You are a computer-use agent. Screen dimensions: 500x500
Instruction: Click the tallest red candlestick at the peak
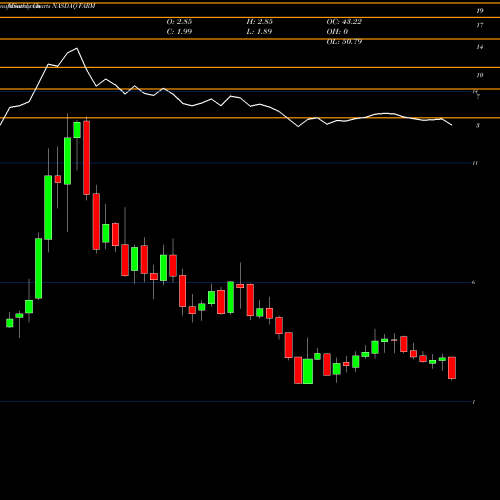87,158
